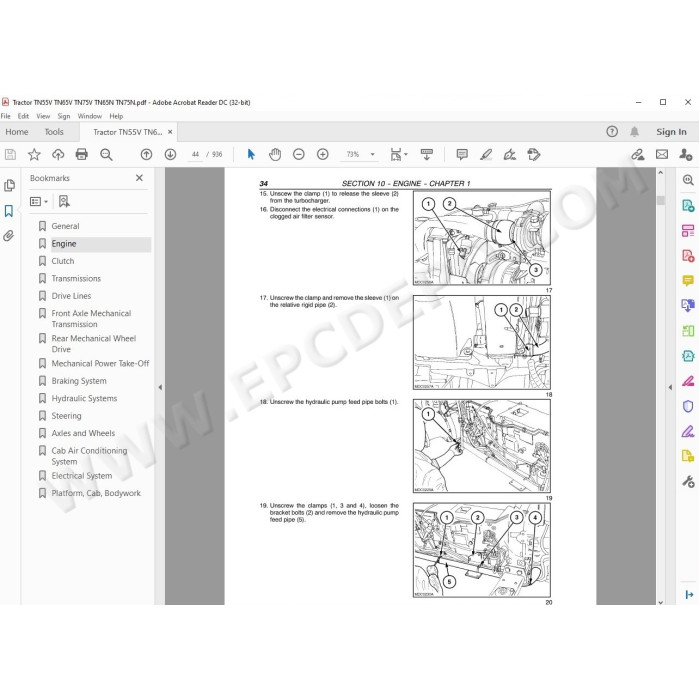This screenshot has width=700, height=700.
Task: Collapse the left navigation pane arrow
Action: 160,387
